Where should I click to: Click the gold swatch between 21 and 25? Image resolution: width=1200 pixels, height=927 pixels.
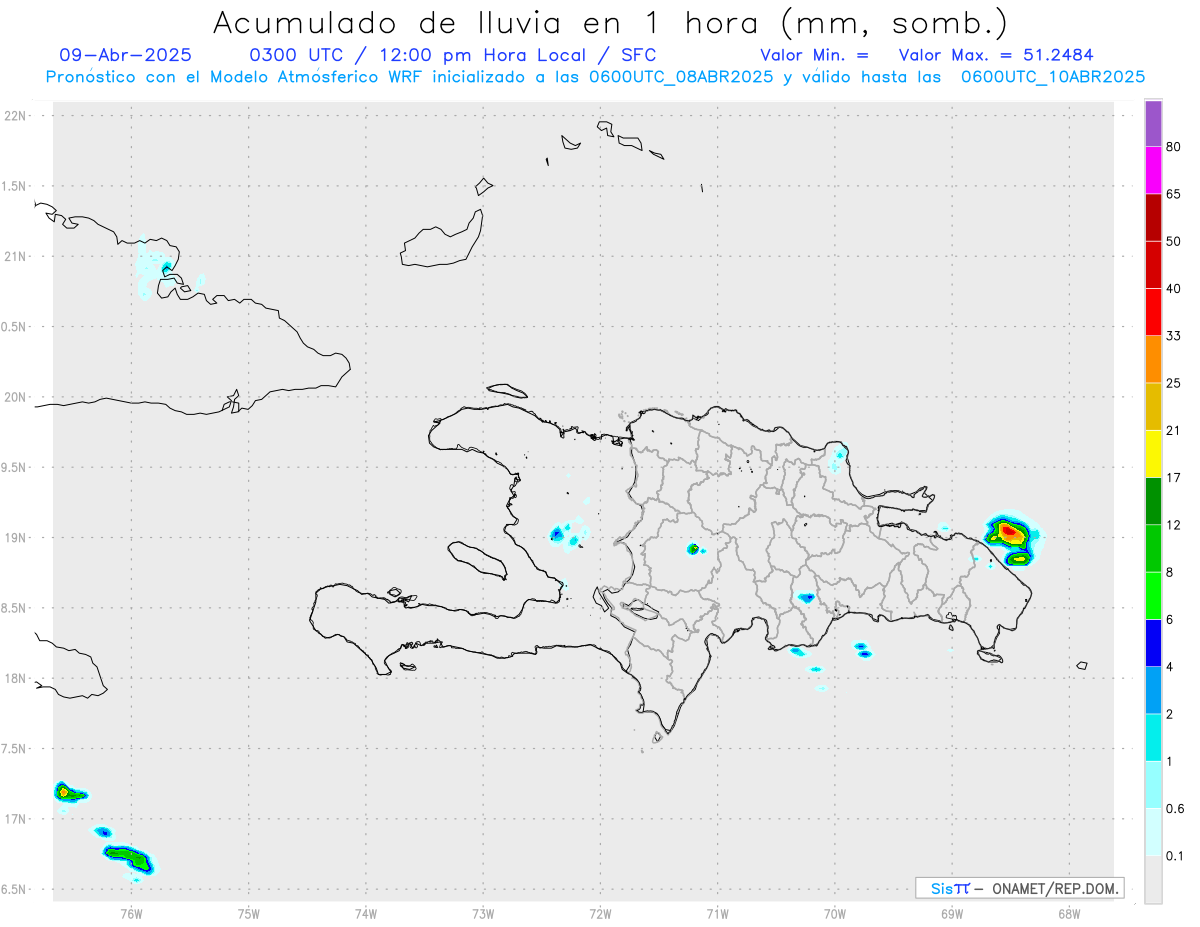[x=1153, y=406]
